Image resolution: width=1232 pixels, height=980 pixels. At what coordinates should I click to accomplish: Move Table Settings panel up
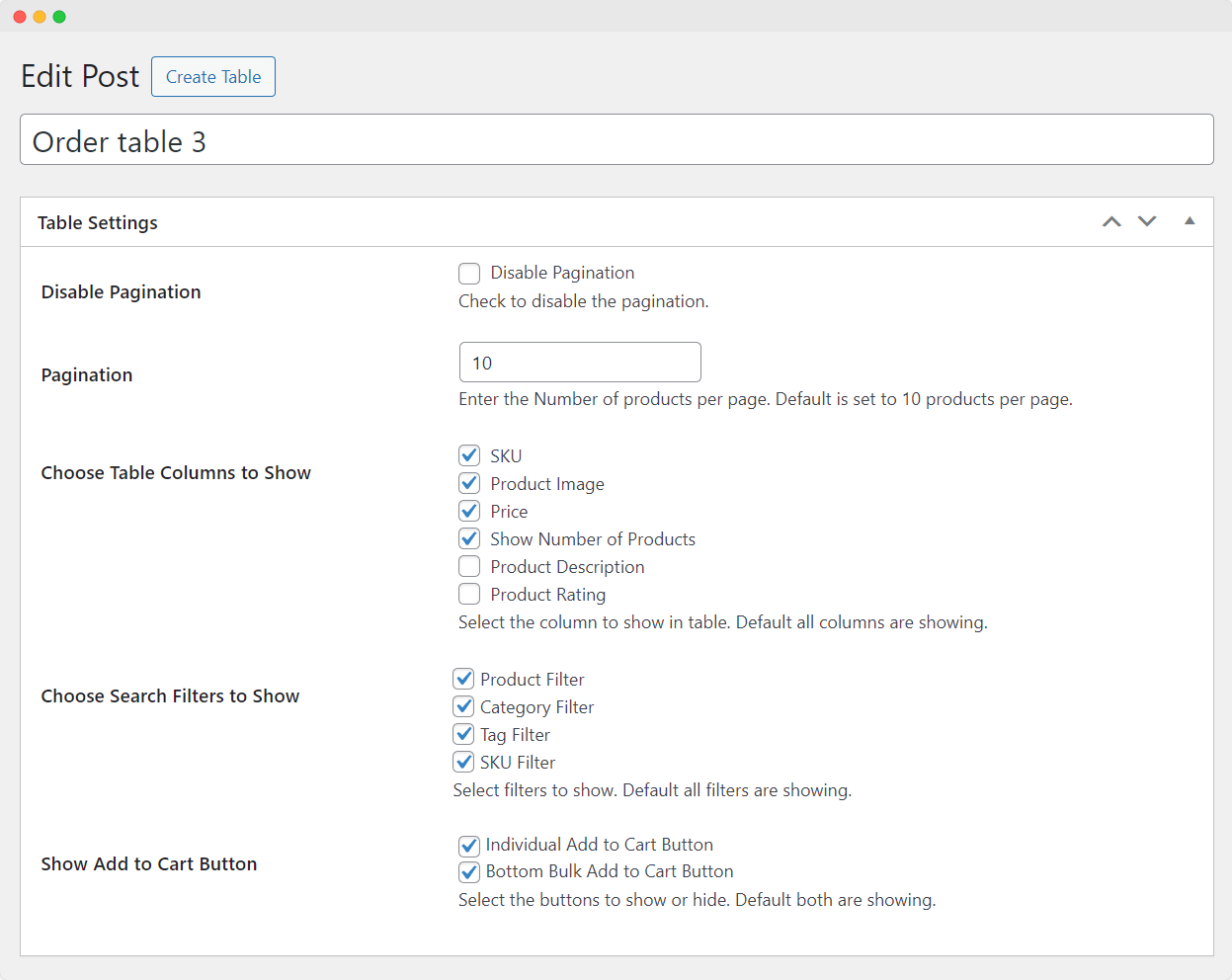1111,222
